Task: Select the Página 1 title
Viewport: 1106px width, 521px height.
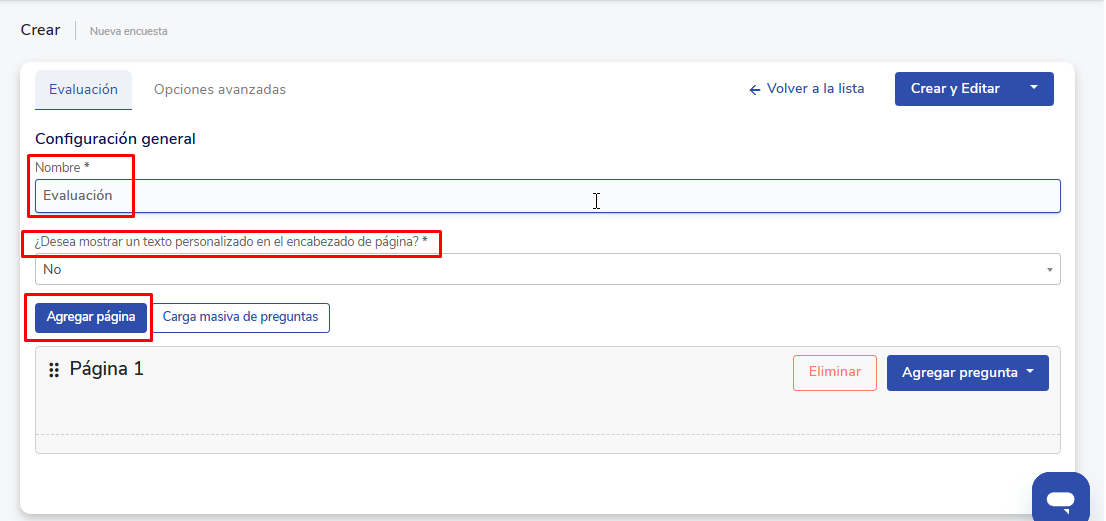Action: pyautogui.click(x=106, y=369)
